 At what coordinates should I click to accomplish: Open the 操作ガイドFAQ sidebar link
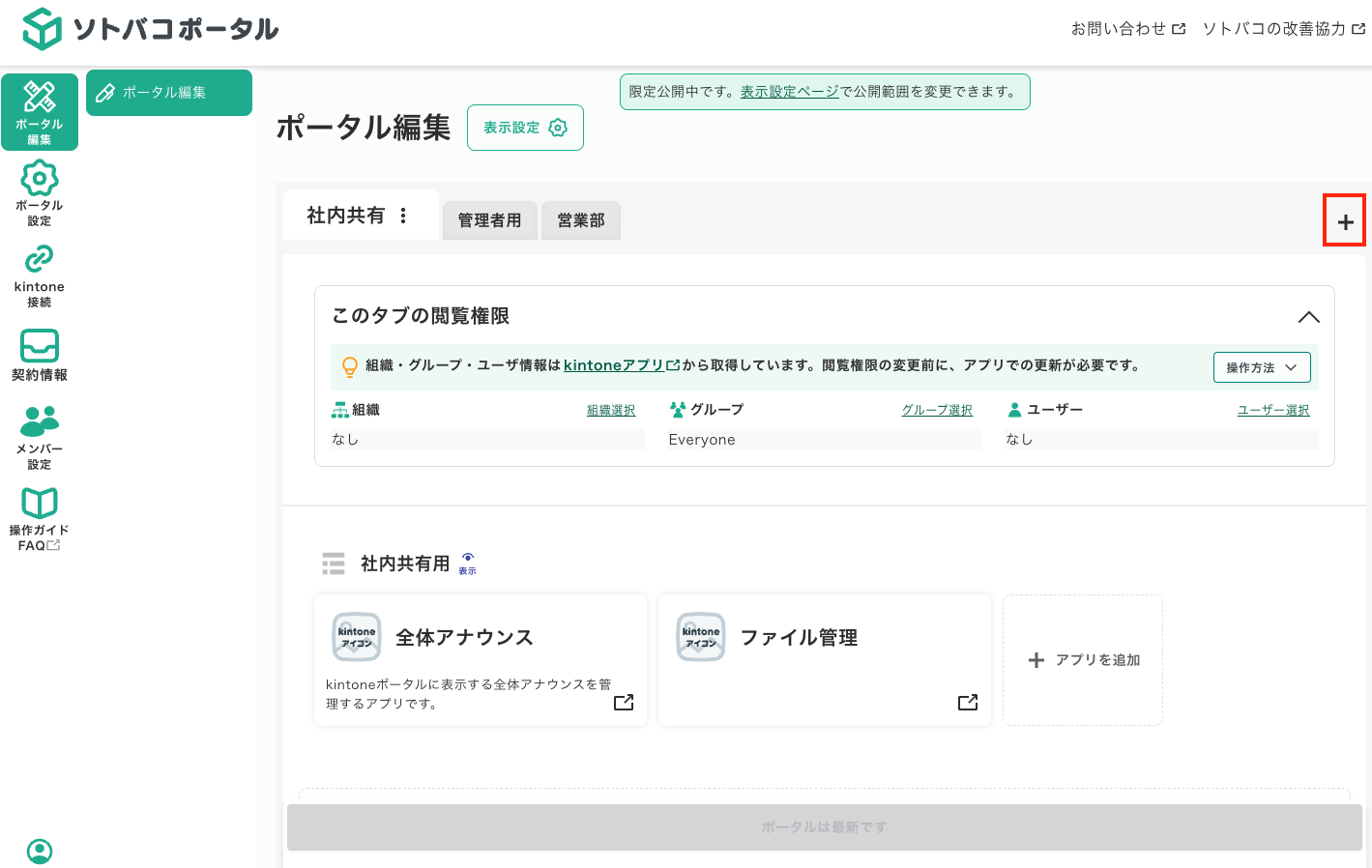tap(39, 515)
